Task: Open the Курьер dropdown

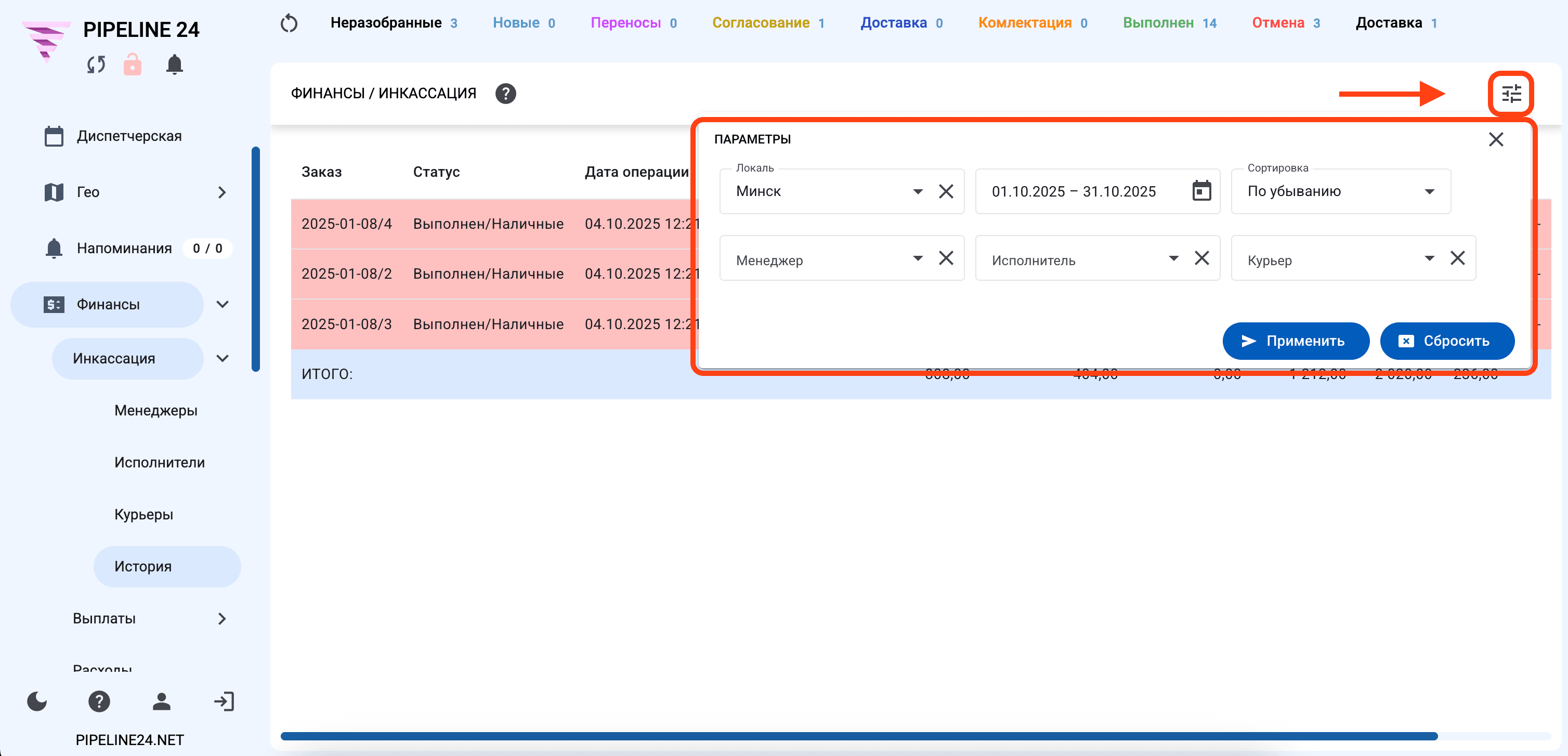Action: [x=1429, y=258]
